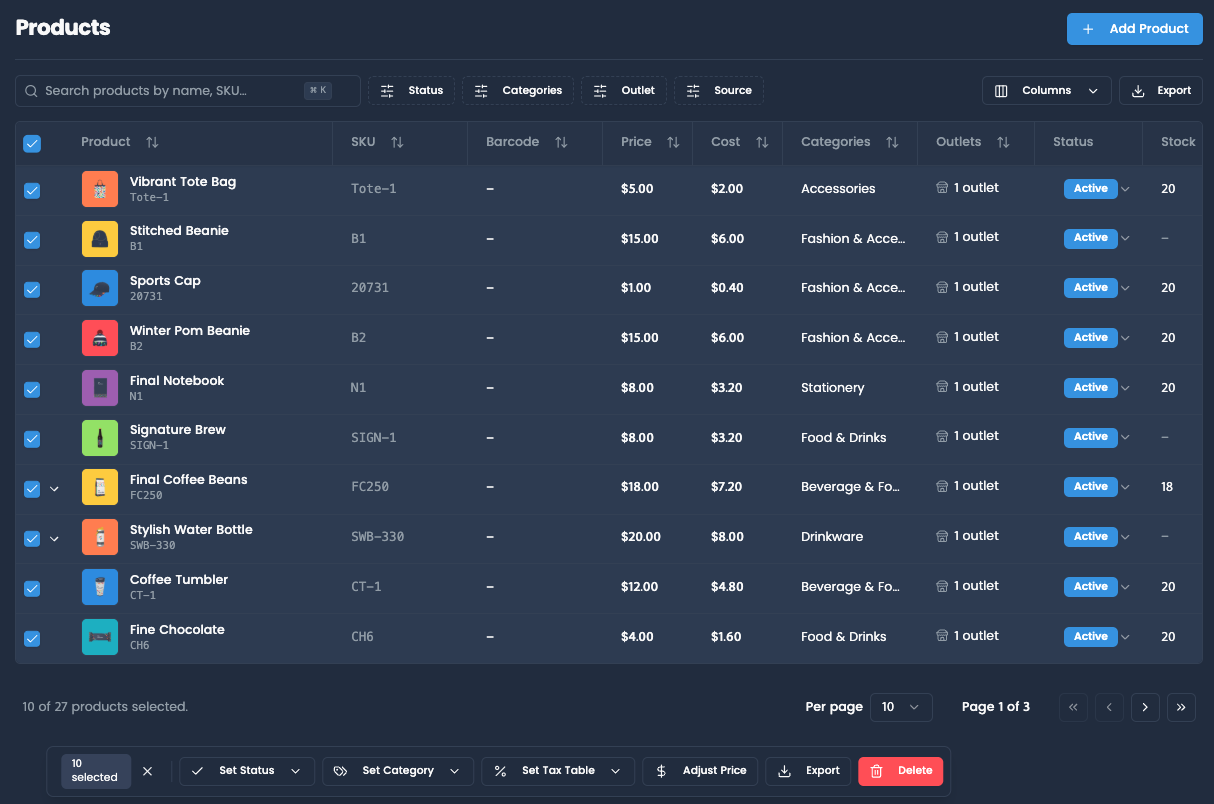The height and width of the screenshot is (804, 1214).
Task: Click the Coffee Tumbler product icon
Action: pos(100,587)
